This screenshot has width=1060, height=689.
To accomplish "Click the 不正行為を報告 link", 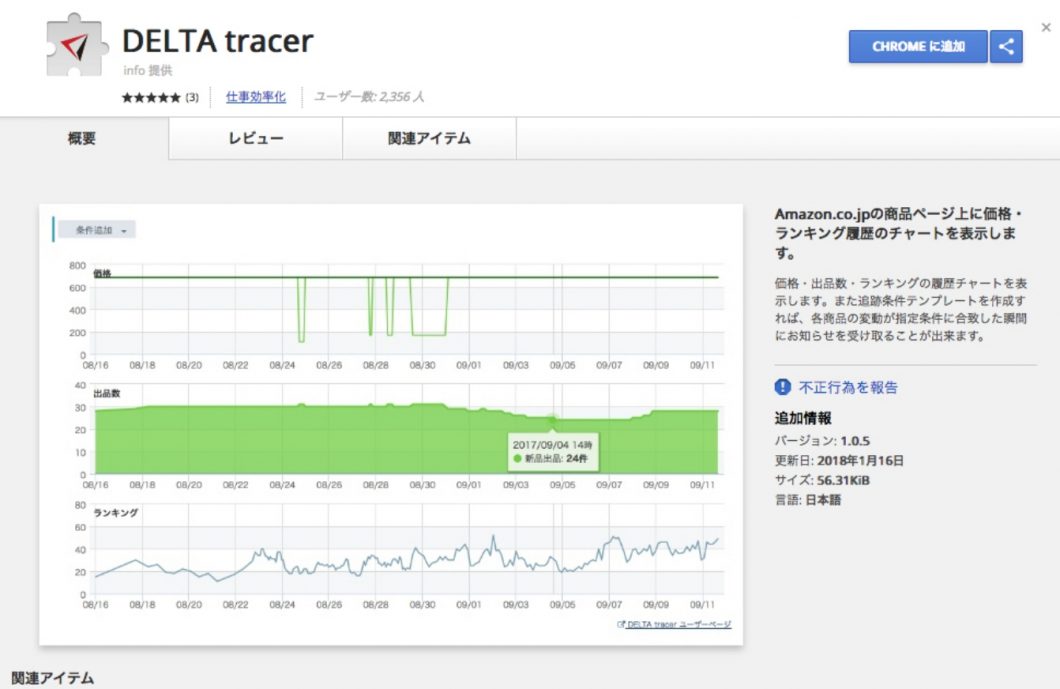I will [848, 387].
